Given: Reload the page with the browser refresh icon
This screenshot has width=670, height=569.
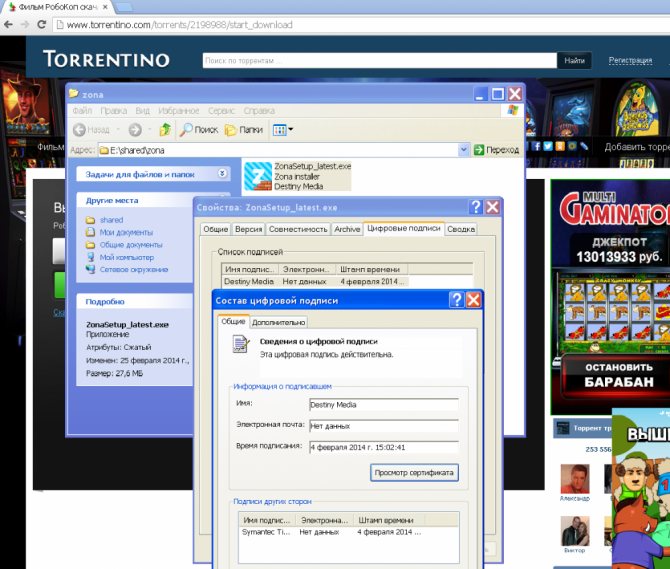Looking at the screenshot, I should pos(41,24).
